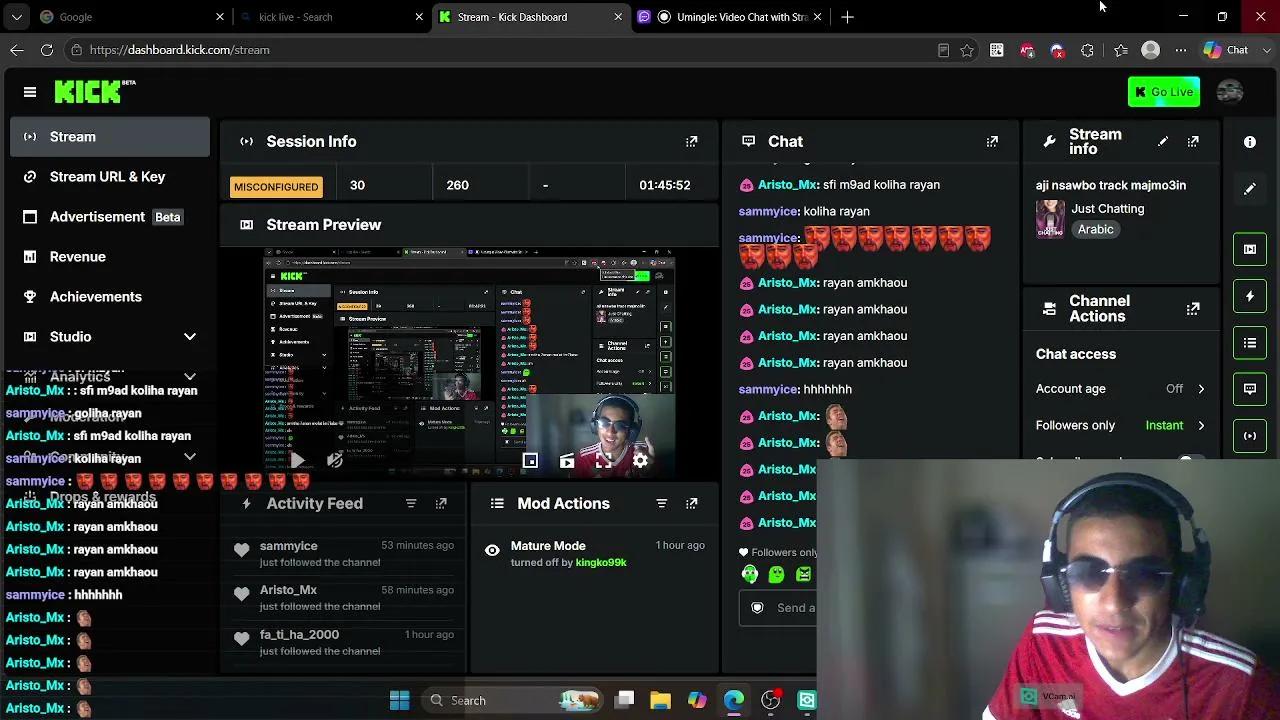Viewport: 1280px width, 720px height.
Task: Open Account age chat access setting
Action: pyautogui.click(x=1120, y=389)
